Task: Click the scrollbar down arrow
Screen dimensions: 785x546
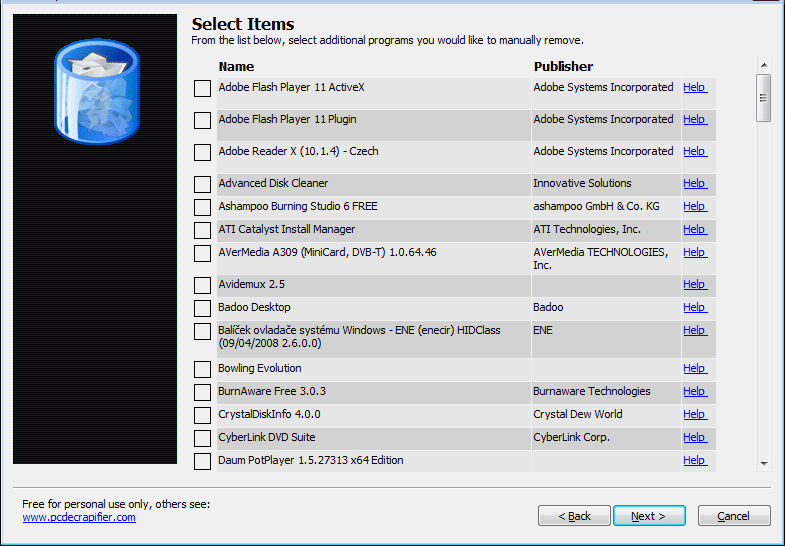Action: [763, 463]
